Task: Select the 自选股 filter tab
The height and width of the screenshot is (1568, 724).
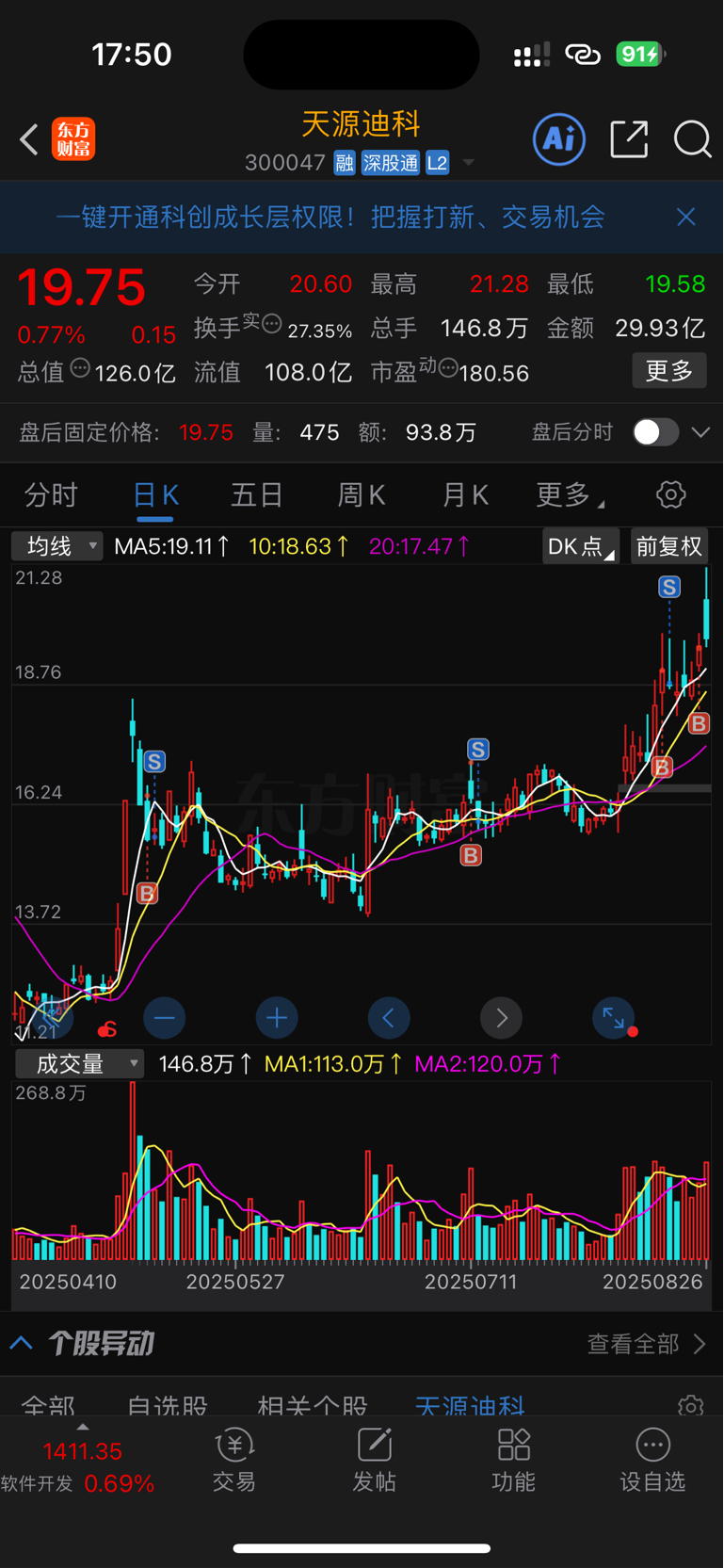Action: (x=168, y=1408)
